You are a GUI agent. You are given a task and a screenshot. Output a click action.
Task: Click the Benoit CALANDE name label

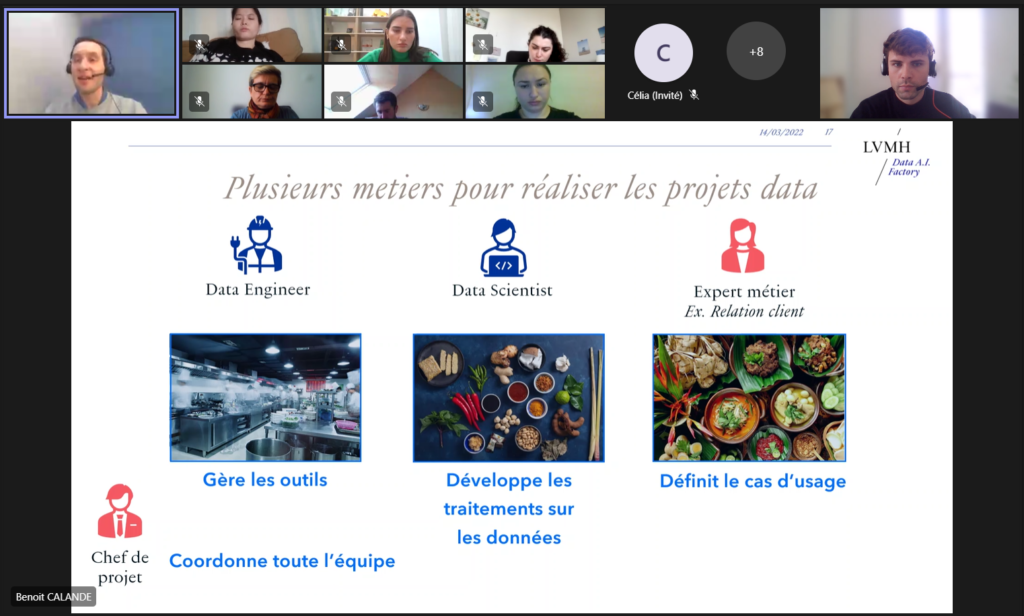54,597
